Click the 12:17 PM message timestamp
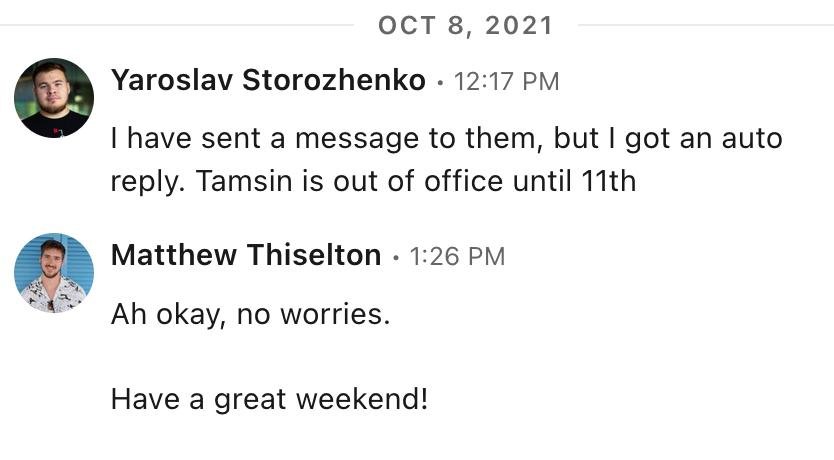This screenshot has width=834, height=460. 506,82
